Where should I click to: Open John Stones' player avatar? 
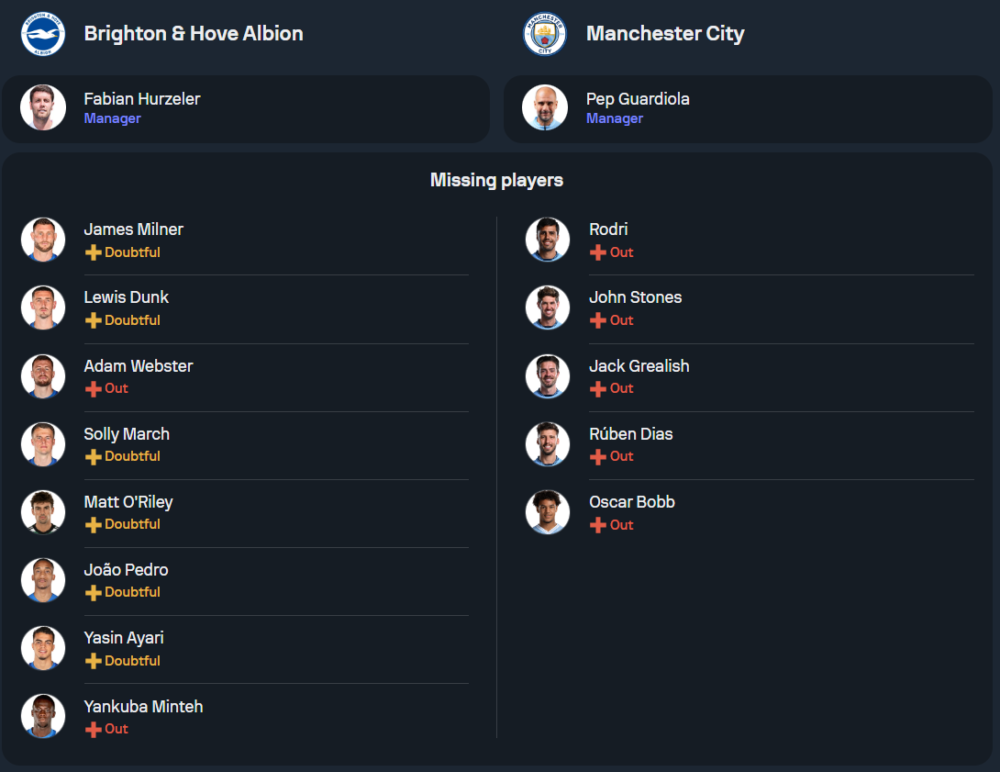tap(548, 308)
